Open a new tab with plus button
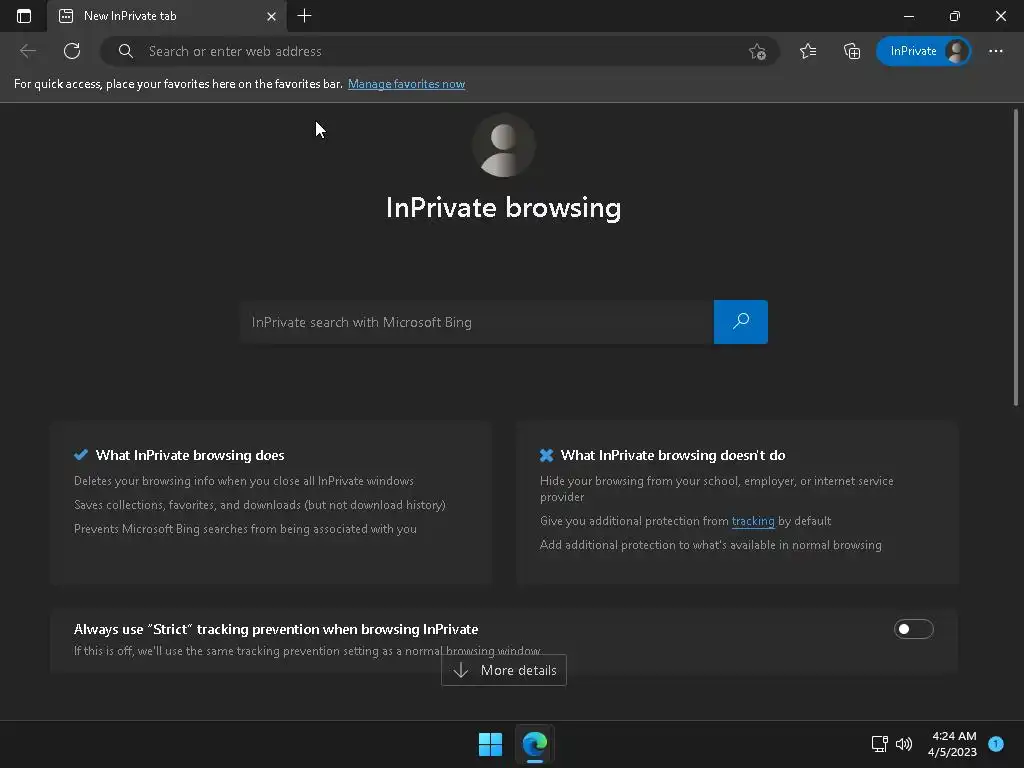 (304, 16)
